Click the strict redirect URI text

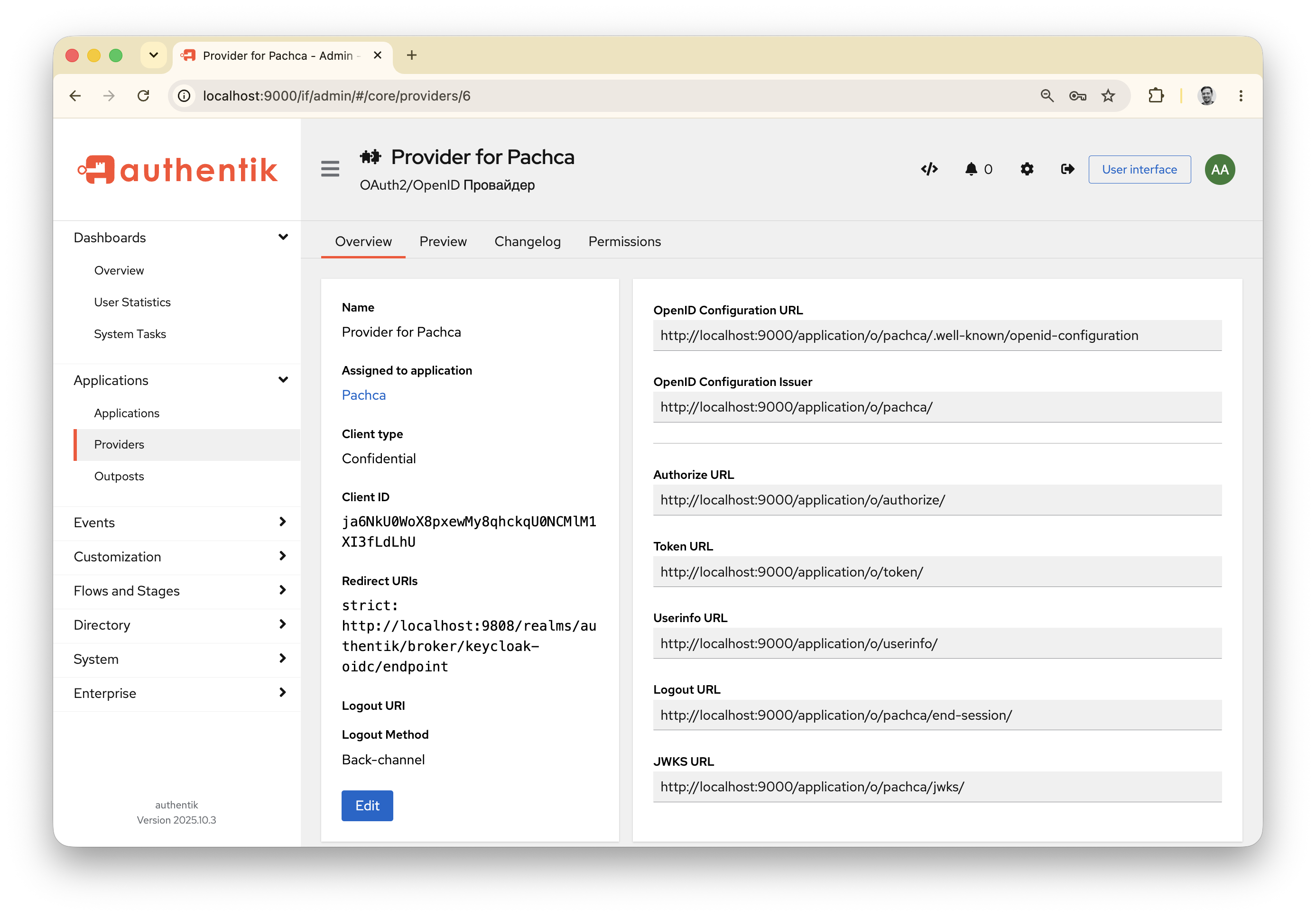tap(469, 636)
